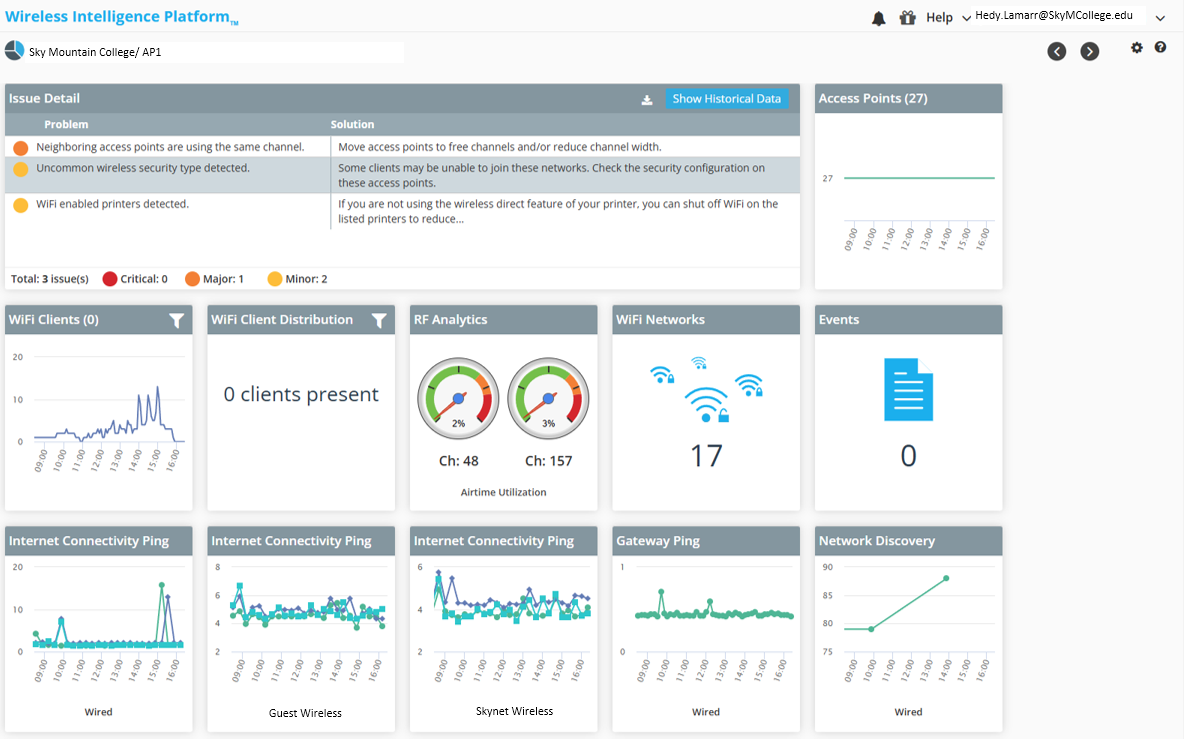The width and height of the screenshot is (1184, 739).
Task: Click the WiFi Networks count 17
Action: [707, 456]
